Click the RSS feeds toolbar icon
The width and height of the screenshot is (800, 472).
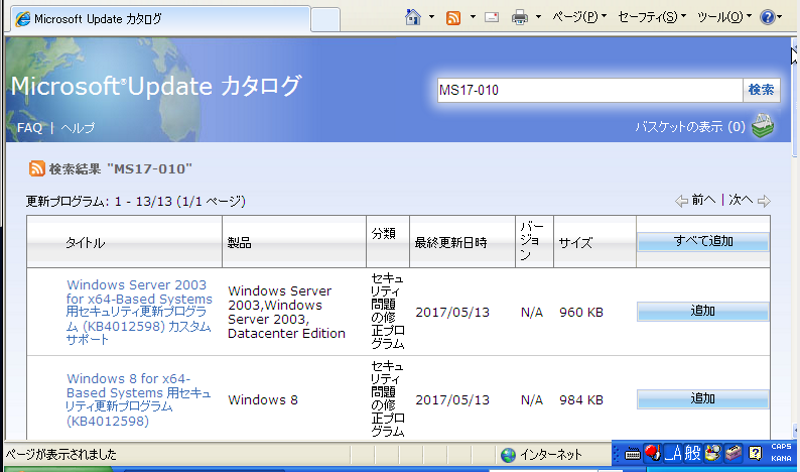[453, 18]
